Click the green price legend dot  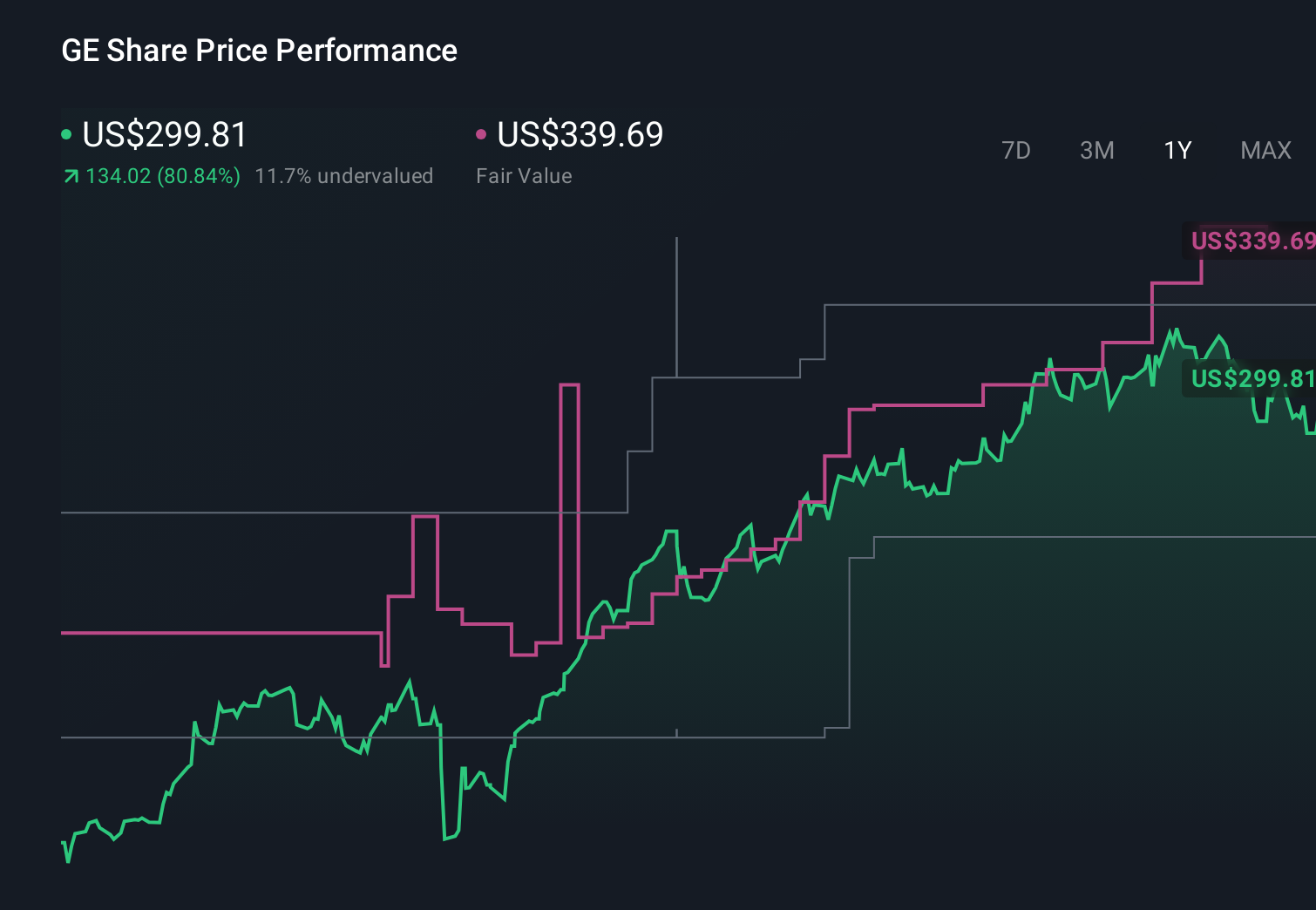click(66, 135)
